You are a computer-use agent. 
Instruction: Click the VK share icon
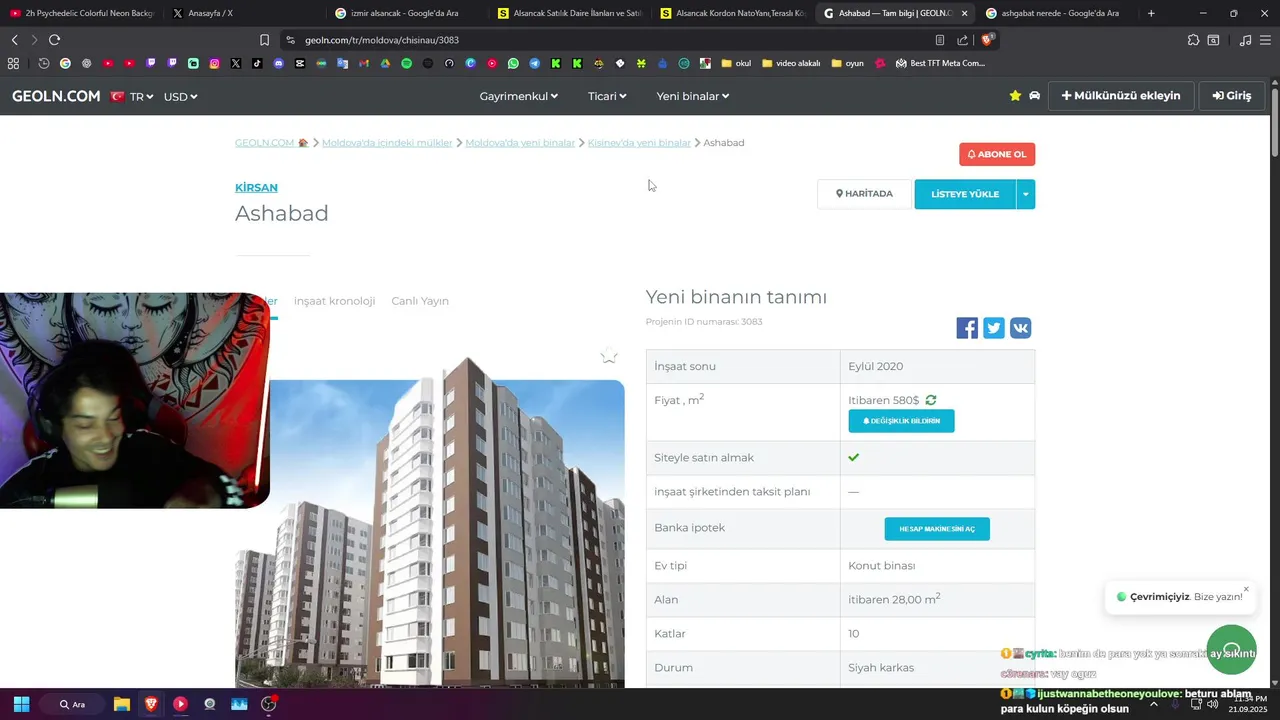coord(1020,328)
